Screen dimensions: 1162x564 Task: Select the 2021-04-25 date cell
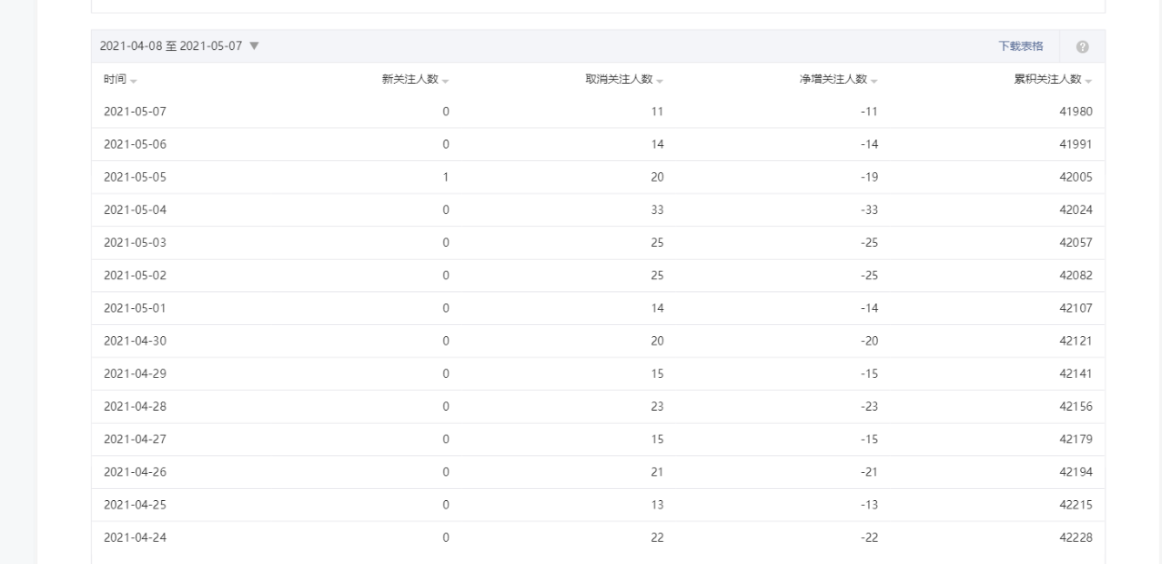pos(135,505)
